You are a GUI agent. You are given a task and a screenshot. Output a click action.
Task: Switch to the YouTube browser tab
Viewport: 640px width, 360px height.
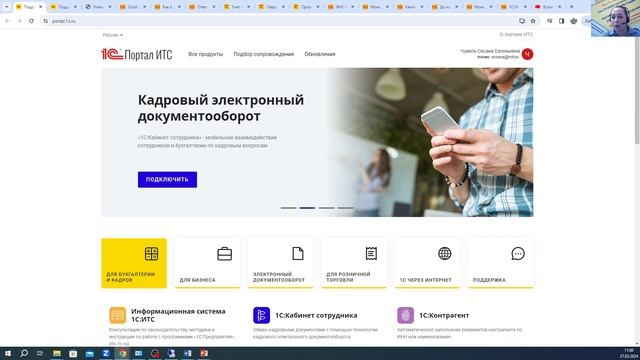[x=548, y=7]
